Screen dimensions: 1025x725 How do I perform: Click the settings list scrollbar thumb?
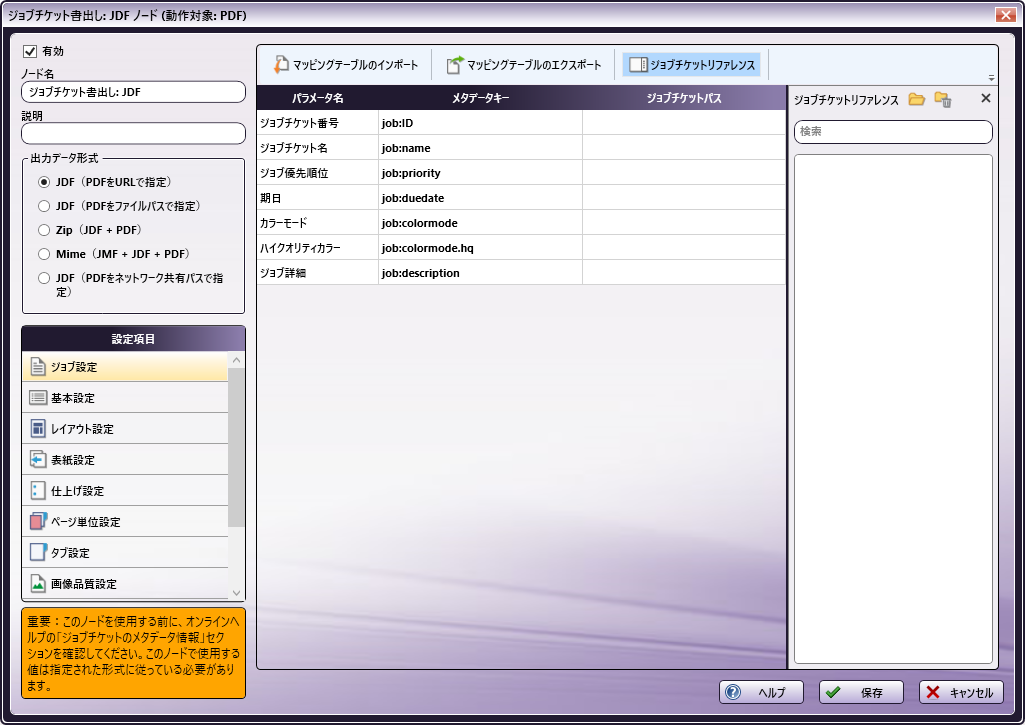(x=237, y=447)
